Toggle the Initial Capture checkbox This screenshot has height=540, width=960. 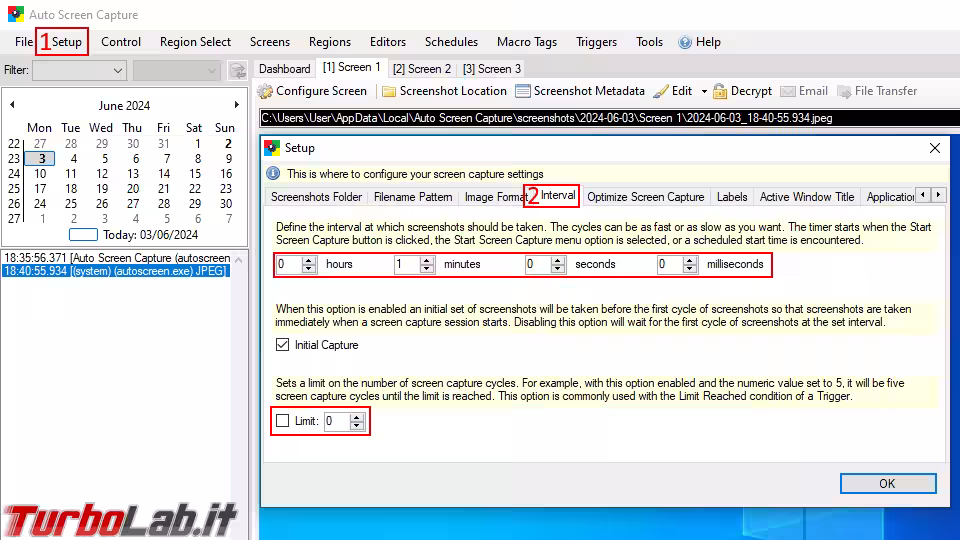[x=282, y=345]
